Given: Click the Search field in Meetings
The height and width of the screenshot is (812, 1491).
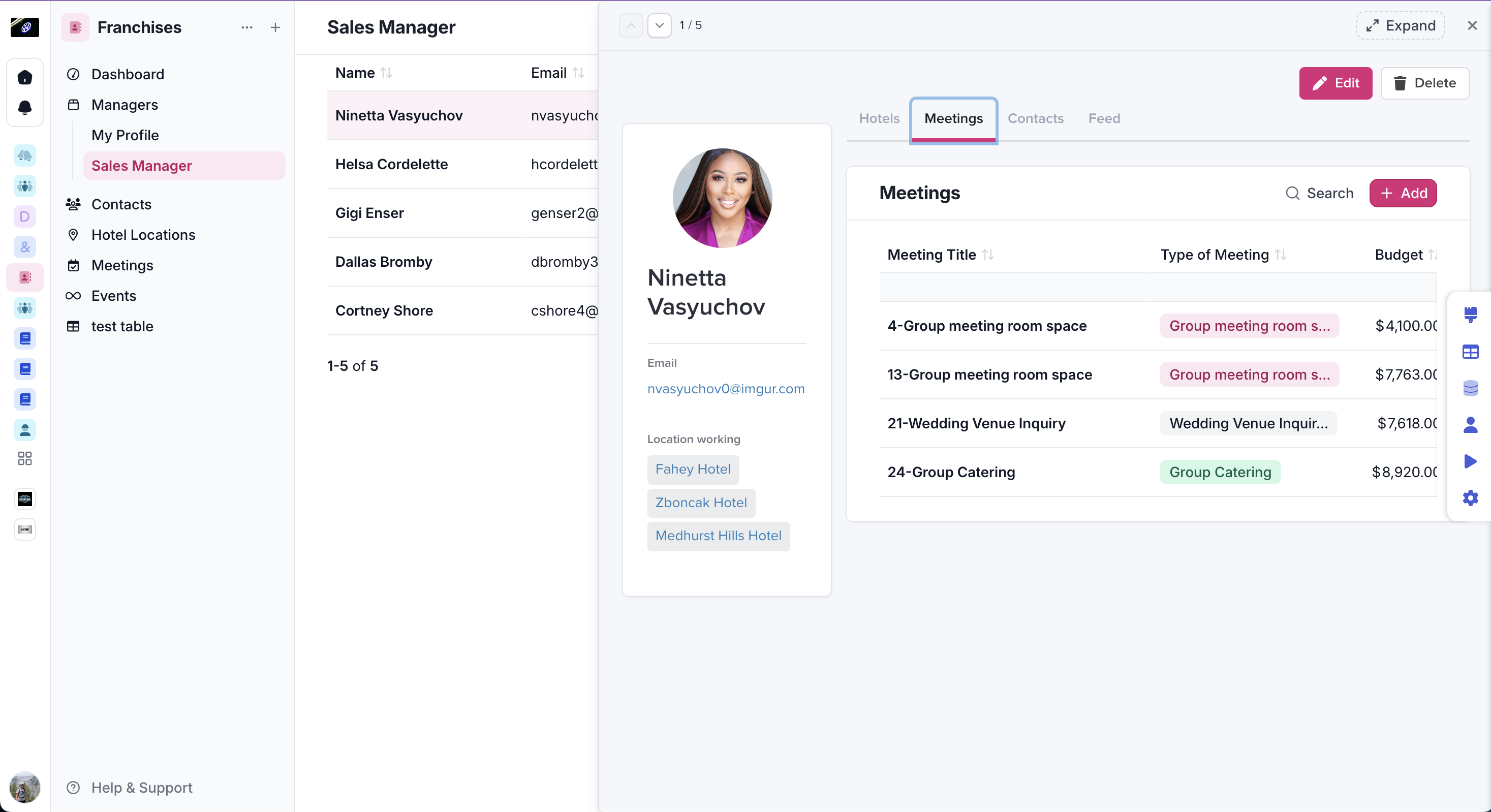Looking at the screenshot, I should click(x=1320, y=193).
